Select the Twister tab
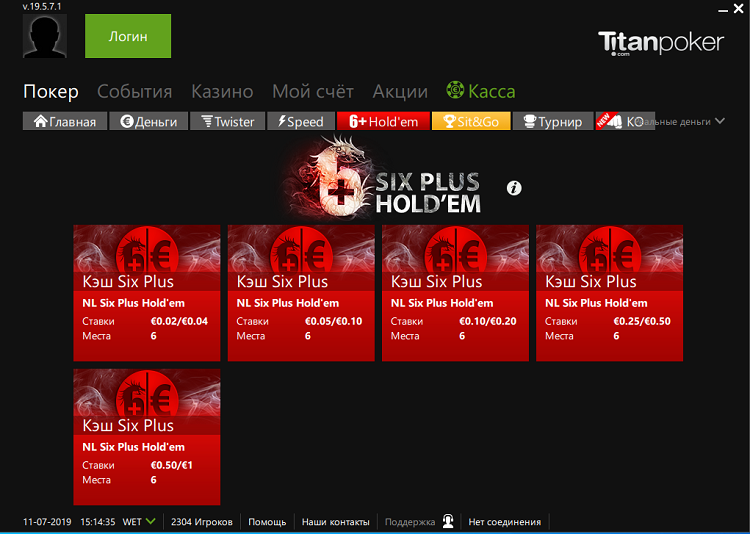The height and width of the screenshot is (534, 750). coord(227,121)
